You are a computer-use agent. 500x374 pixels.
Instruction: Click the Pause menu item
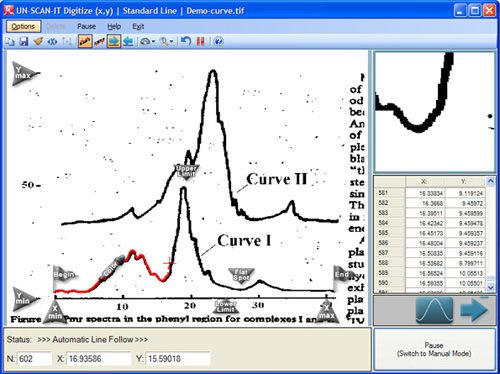86,26
